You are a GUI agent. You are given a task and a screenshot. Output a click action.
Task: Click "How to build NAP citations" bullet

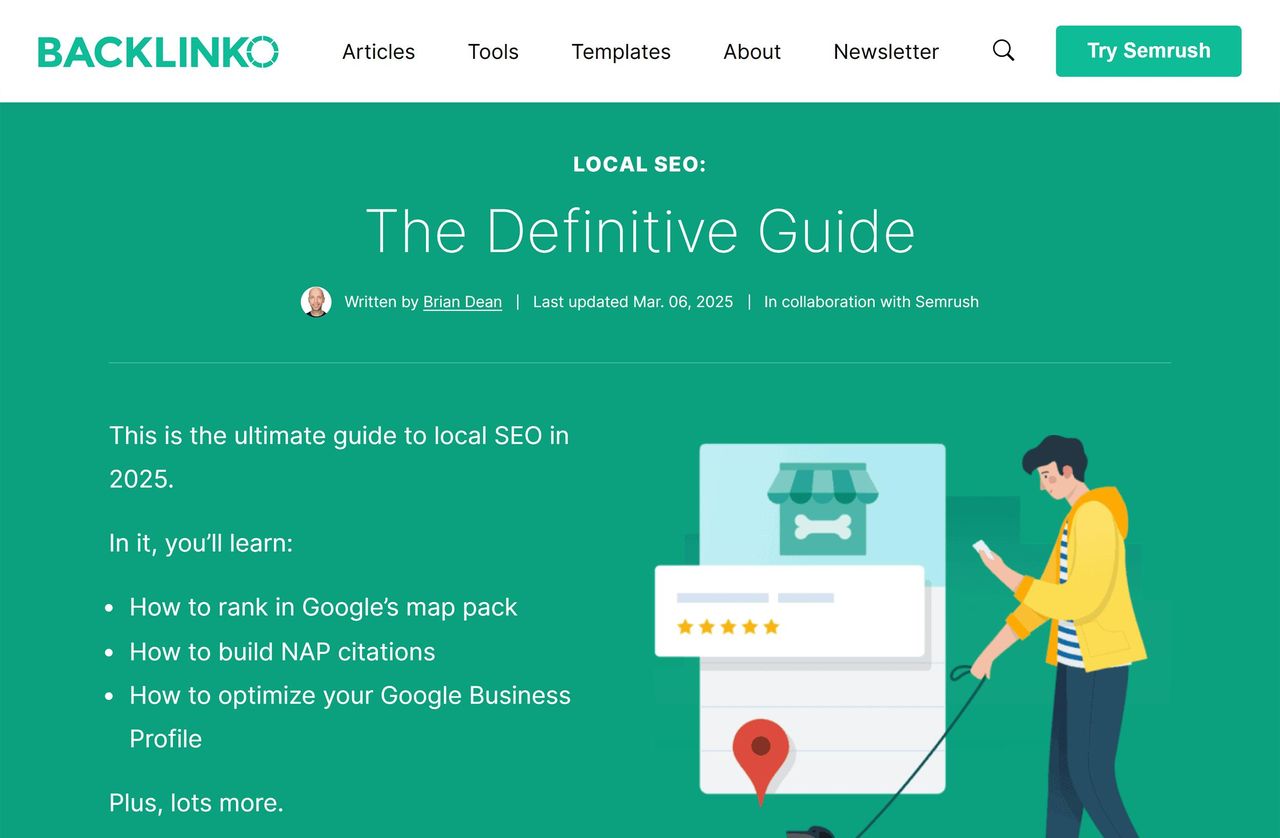(282, 652)
